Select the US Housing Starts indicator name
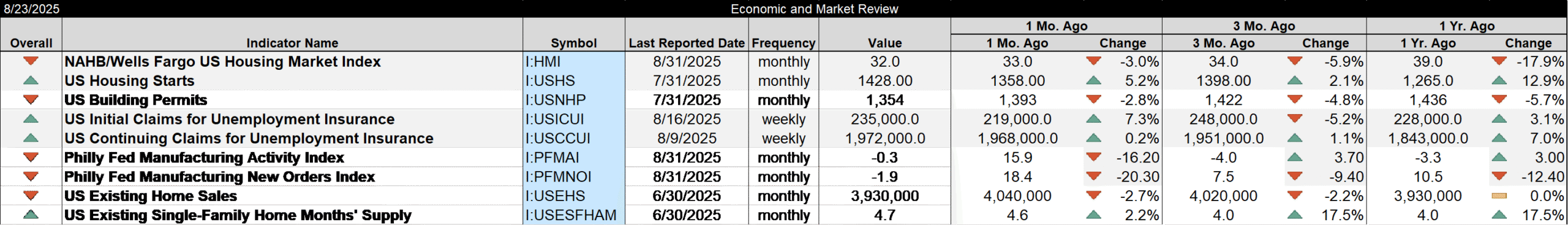The image size is (1568, 225). pyautogui.click(x=129, y=80)
